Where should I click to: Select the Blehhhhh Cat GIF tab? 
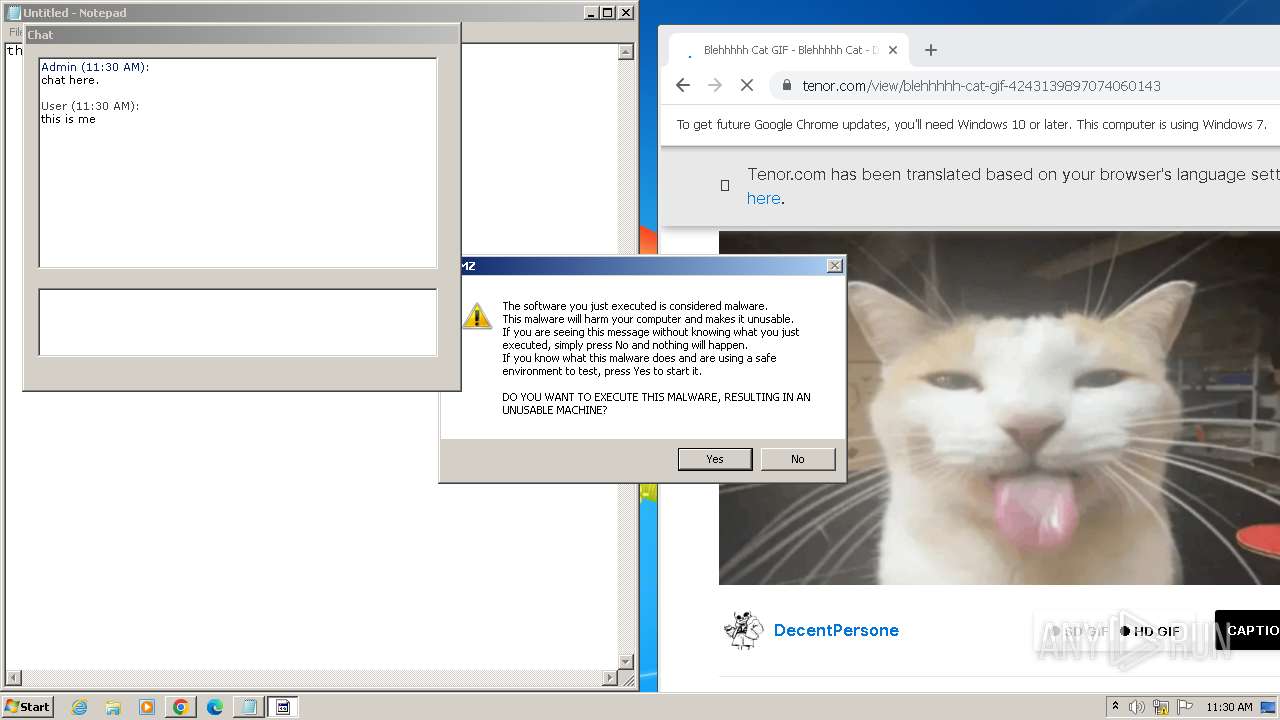coord(788,50)
